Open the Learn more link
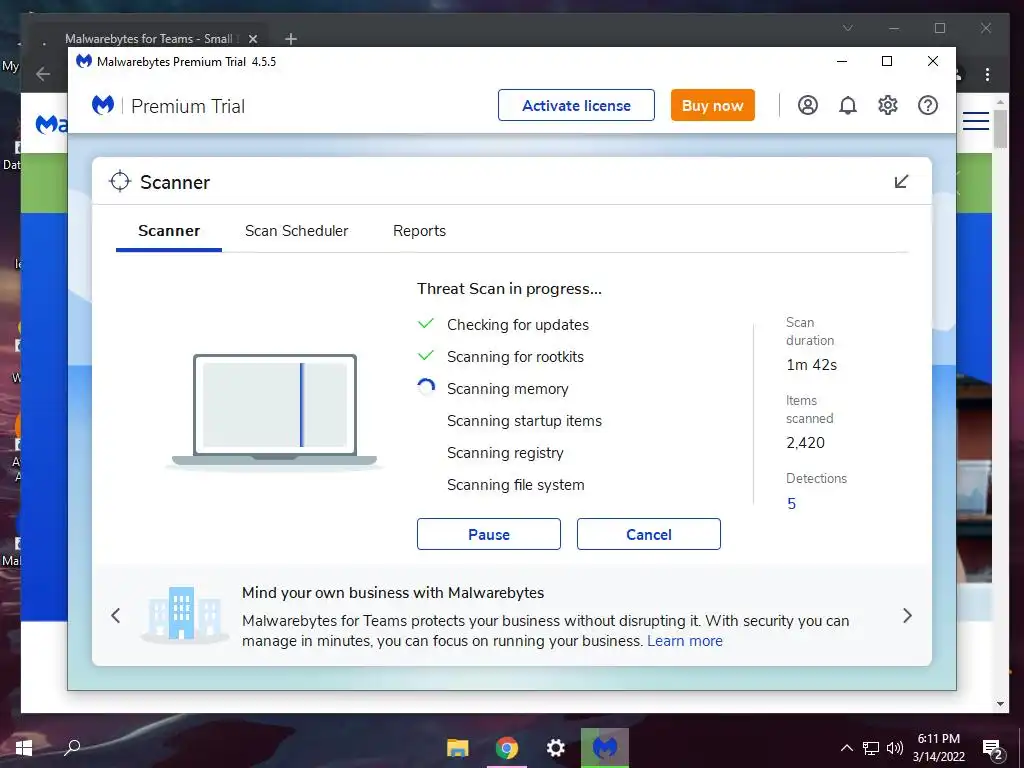The height and width of the screenshot is (768, 1024). (685, 641)
